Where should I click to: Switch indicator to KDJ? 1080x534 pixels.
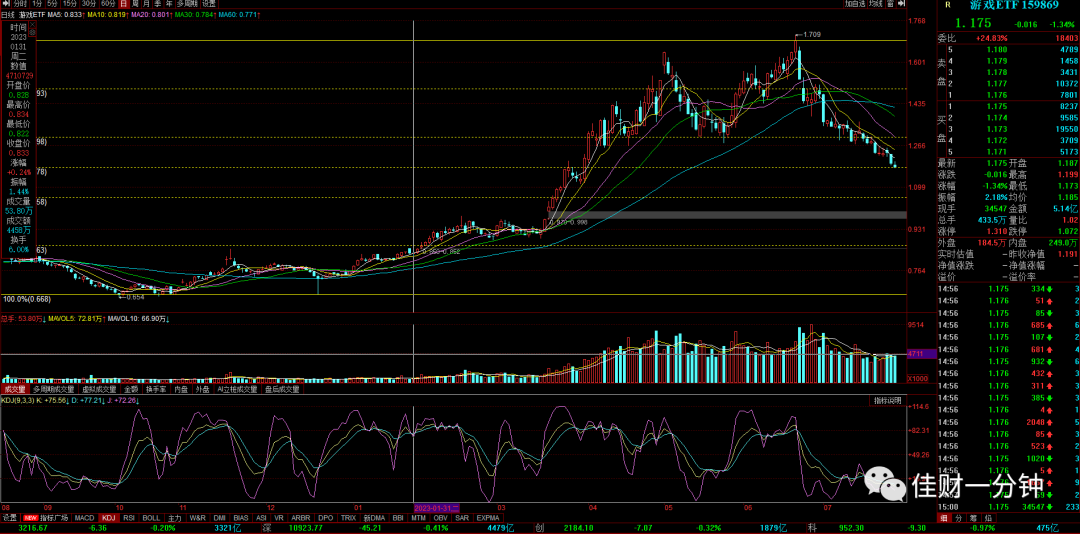coord(108,517)
